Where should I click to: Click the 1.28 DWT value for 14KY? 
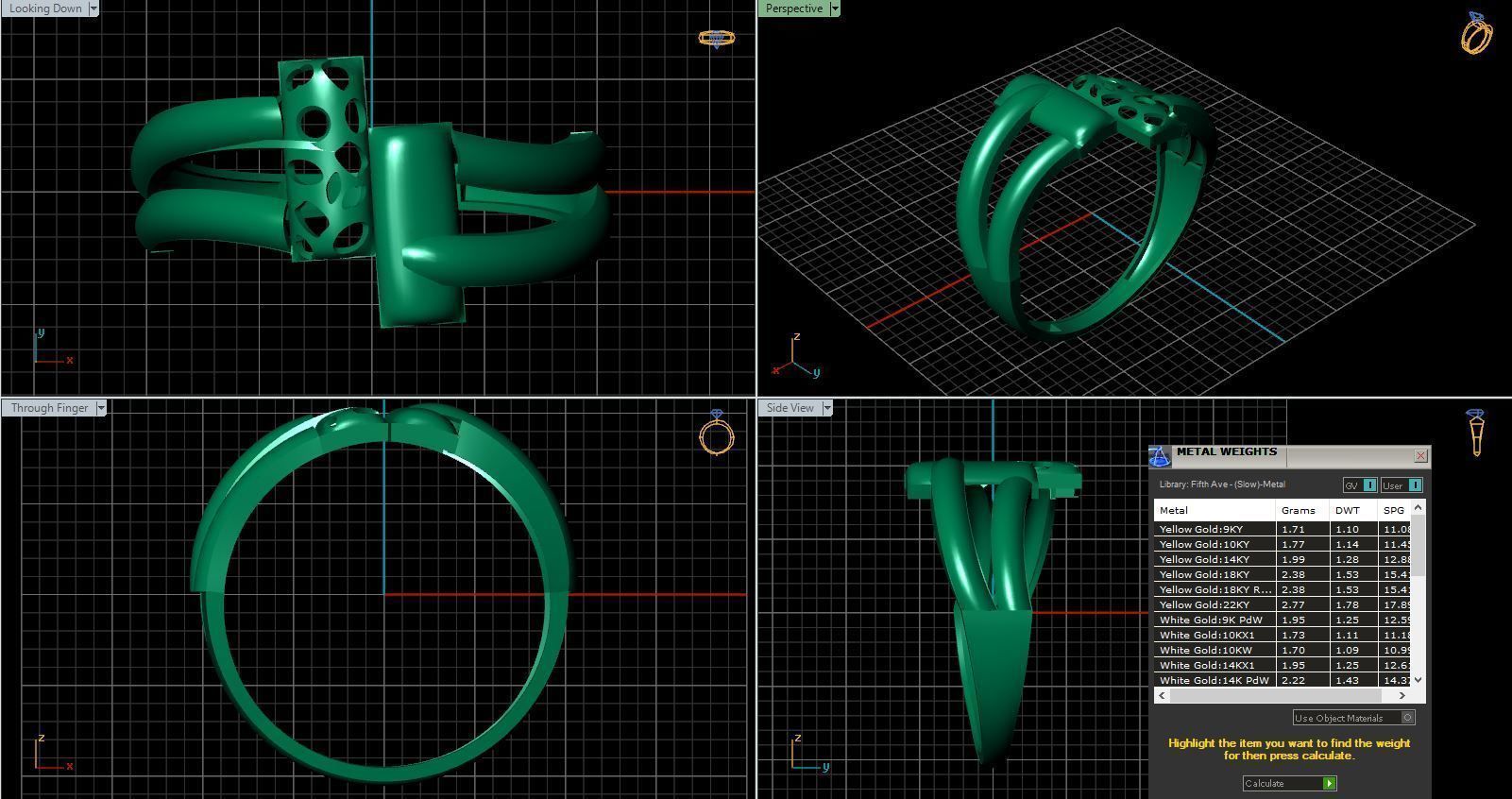coord(1347,559)
